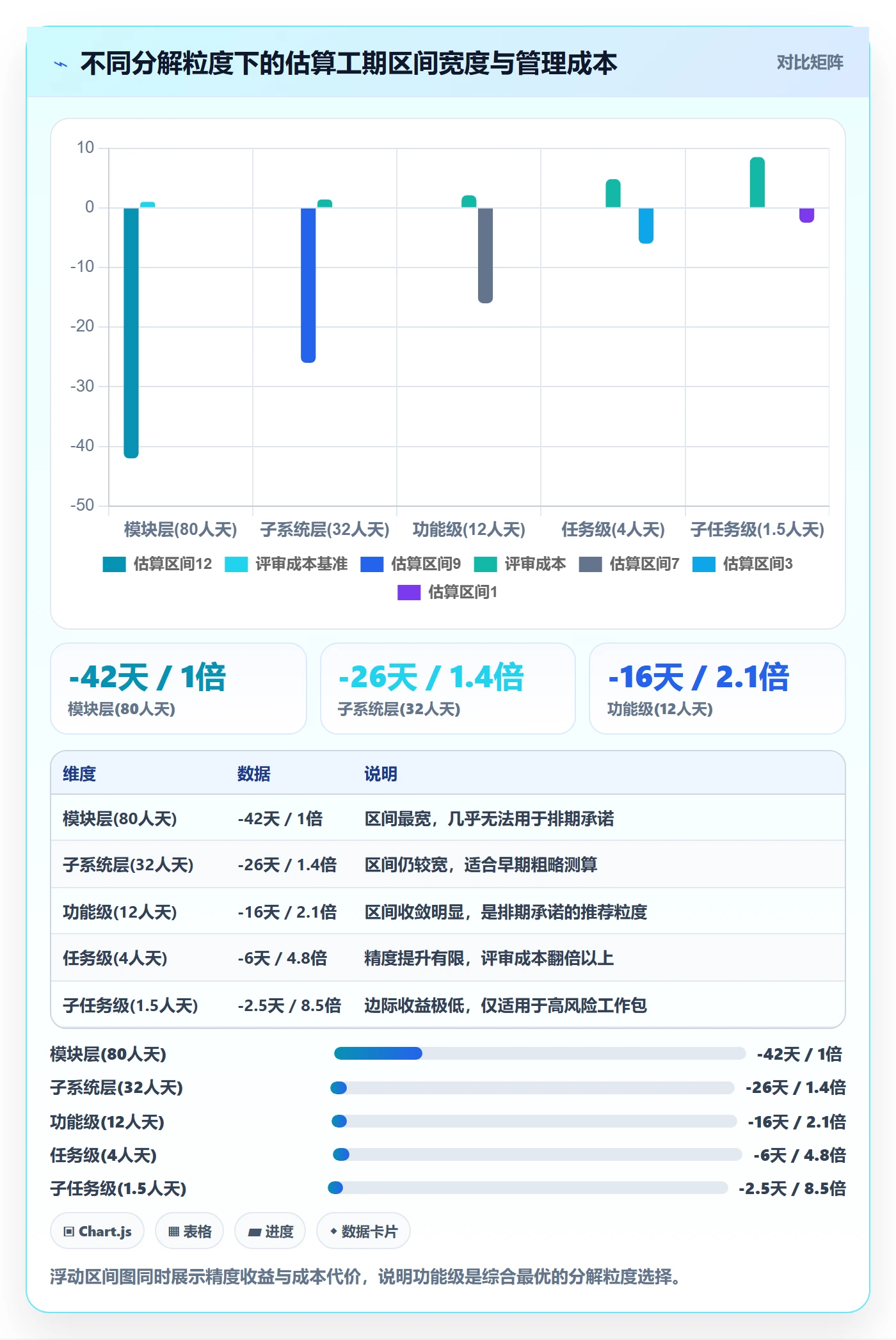The height and width of the screenshot is (1340, 896).
Task: Click the progress value -6天 / 4.8倍
Action: [x=799, y=1155]
